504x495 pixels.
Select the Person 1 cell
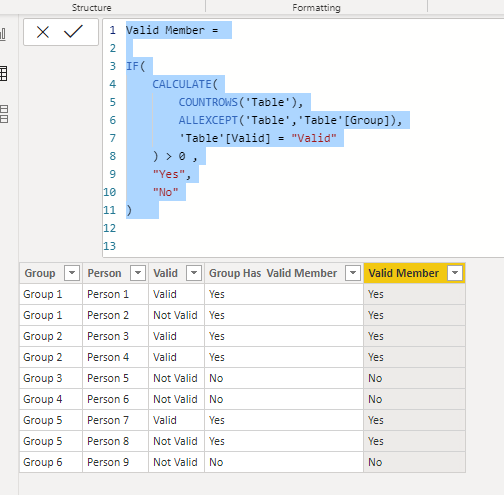click(x=115, y=294)
